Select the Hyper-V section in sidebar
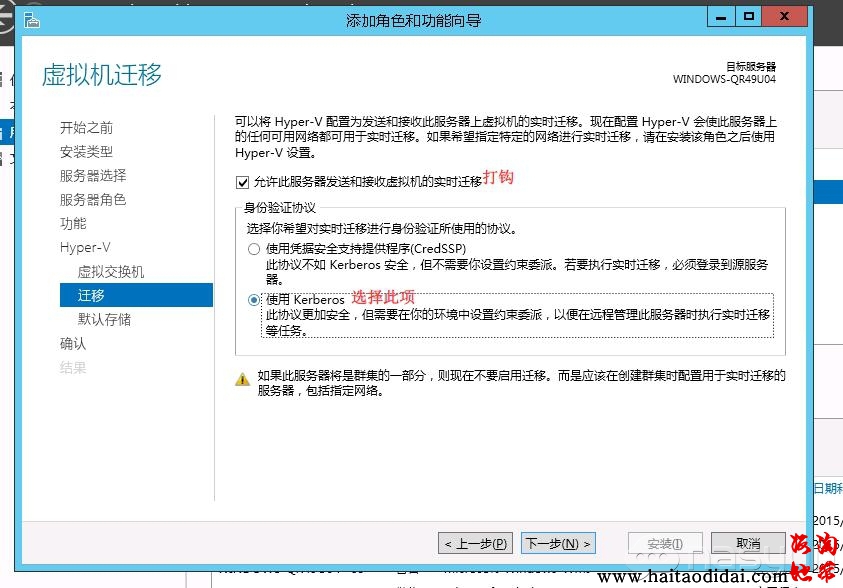 point(84,248)
